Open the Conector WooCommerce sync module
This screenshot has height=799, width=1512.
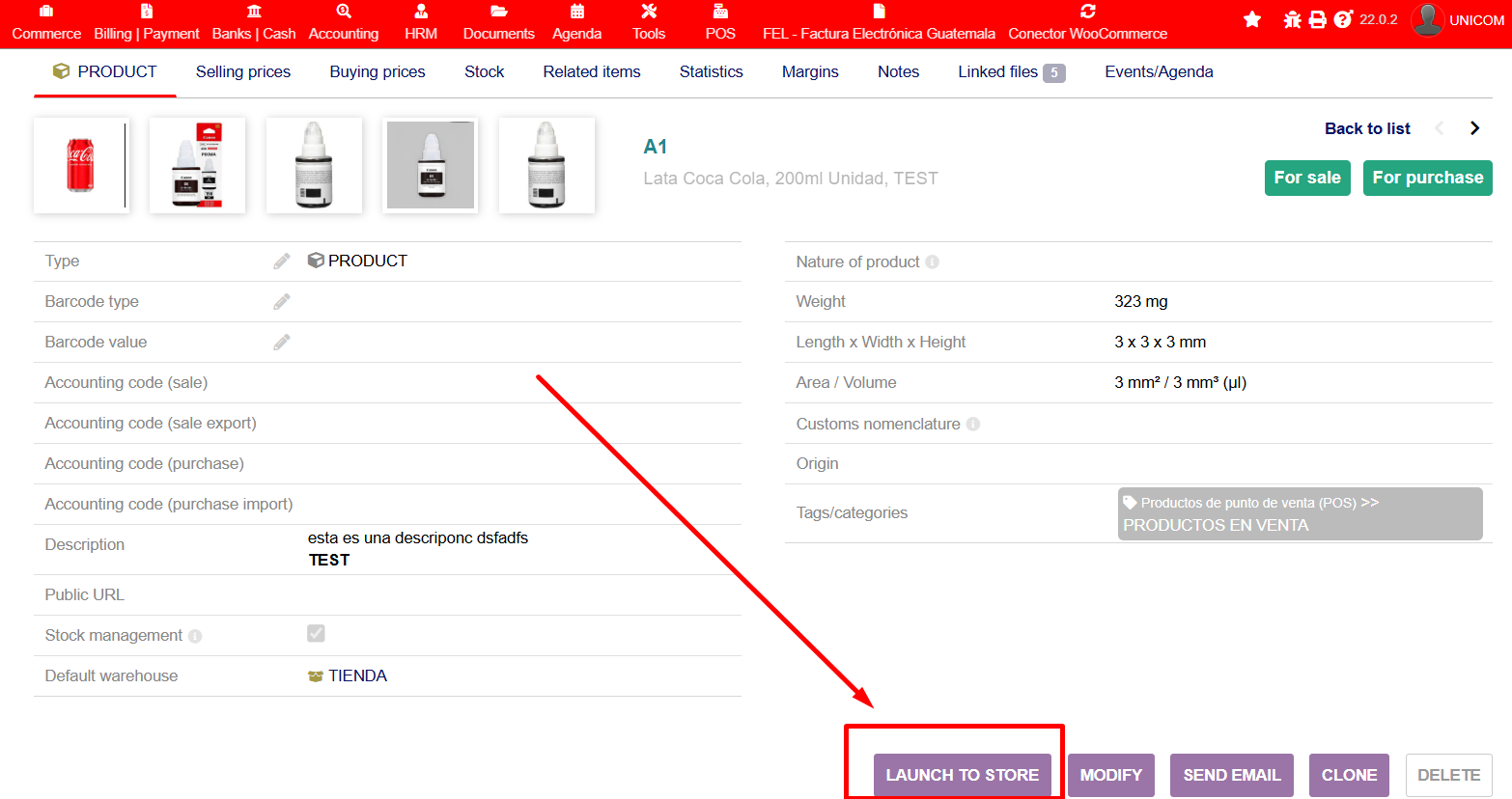click(x=1087, y=23)
